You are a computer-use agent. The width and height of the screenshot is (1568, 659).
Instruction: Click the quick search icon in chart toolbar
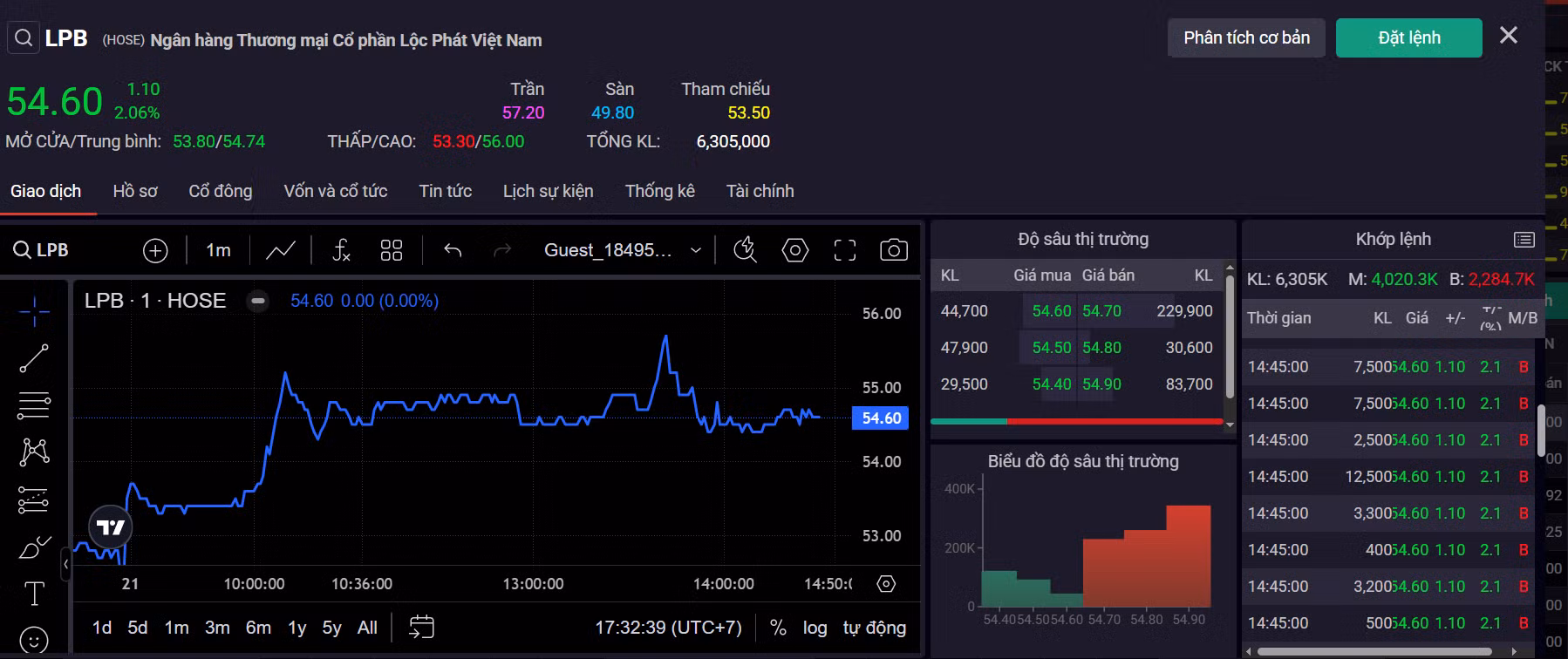[x=745, y=250]
